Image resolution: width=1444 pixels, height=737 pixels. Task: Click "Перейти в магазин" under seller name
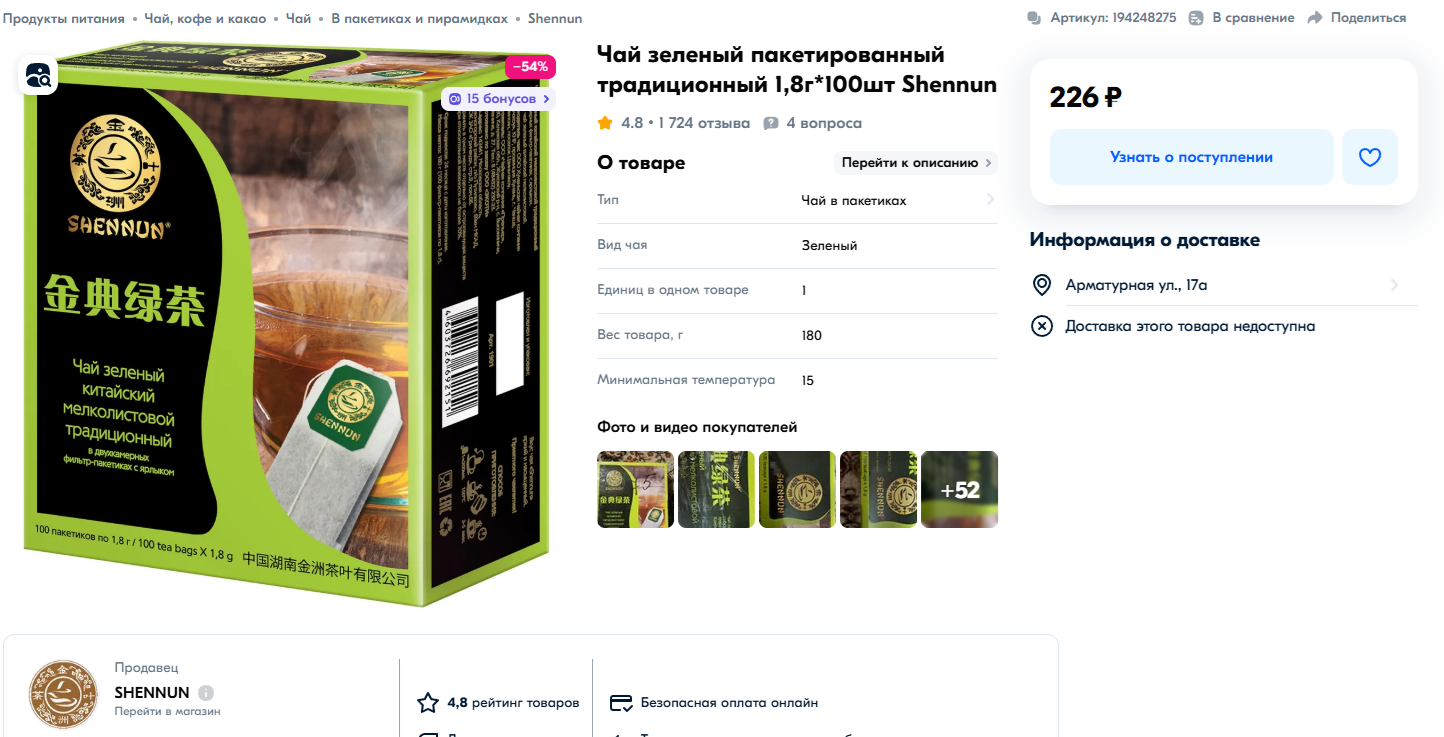[168, 711]
